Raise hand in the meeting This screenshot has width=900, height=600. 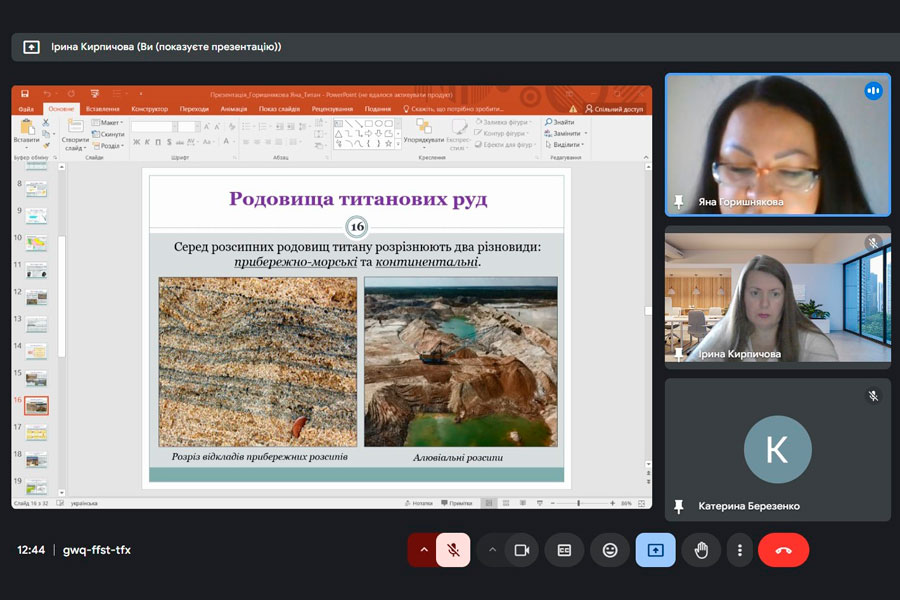(x=701, y=550)
